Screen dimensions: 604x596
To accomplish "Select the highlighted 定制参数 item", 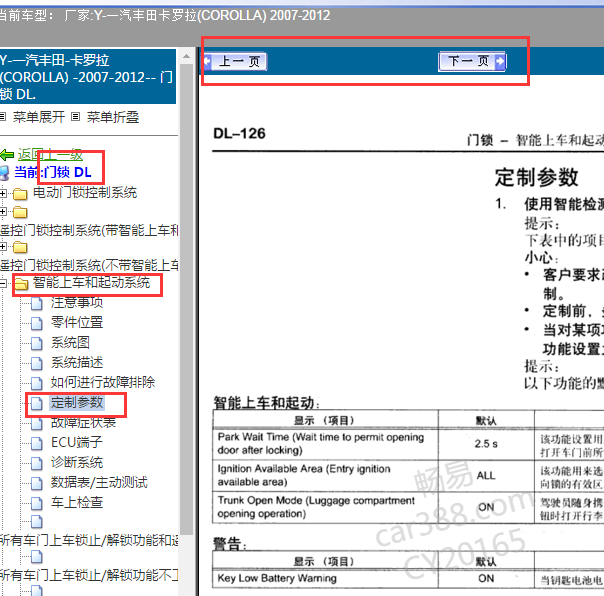I will [x=77, y=403].
